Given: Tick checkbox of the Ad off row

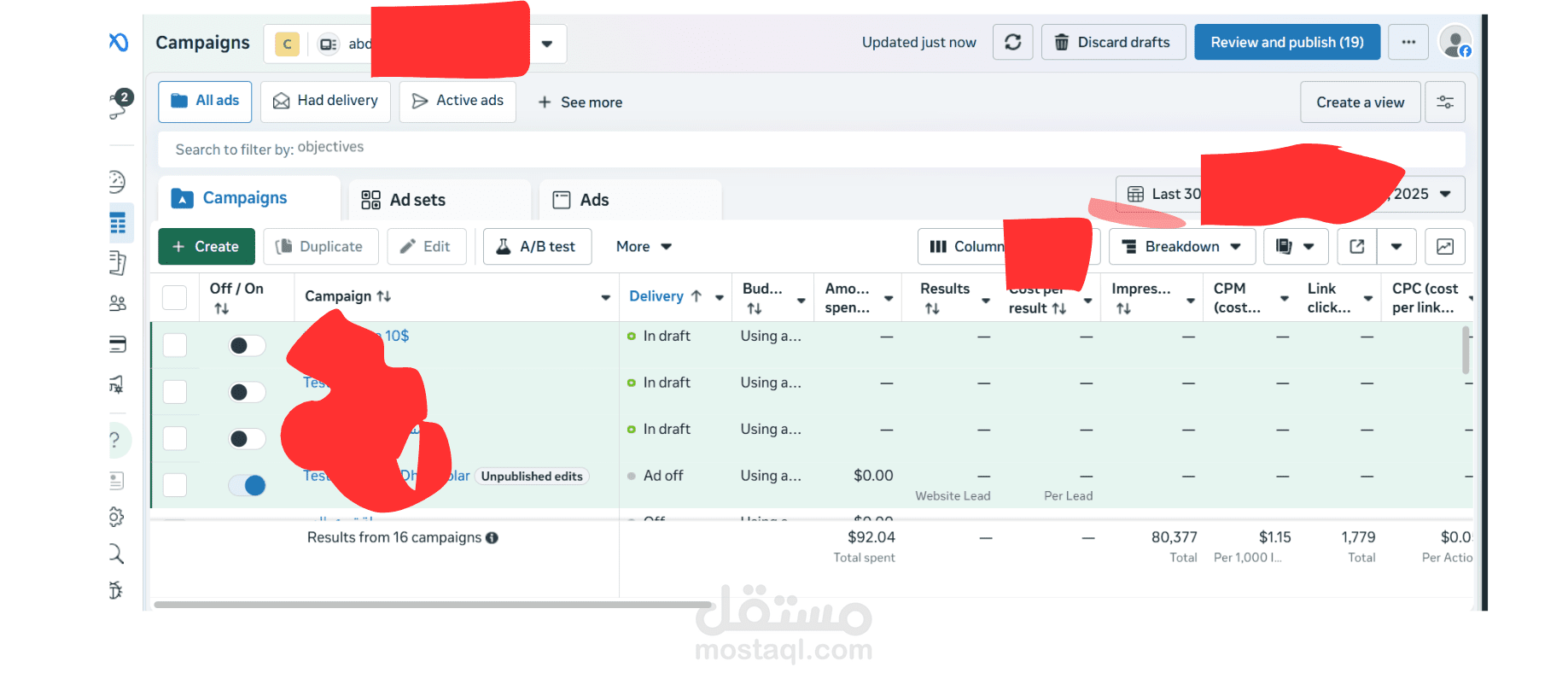Looking at the screenshot, I should pos(174,484).
